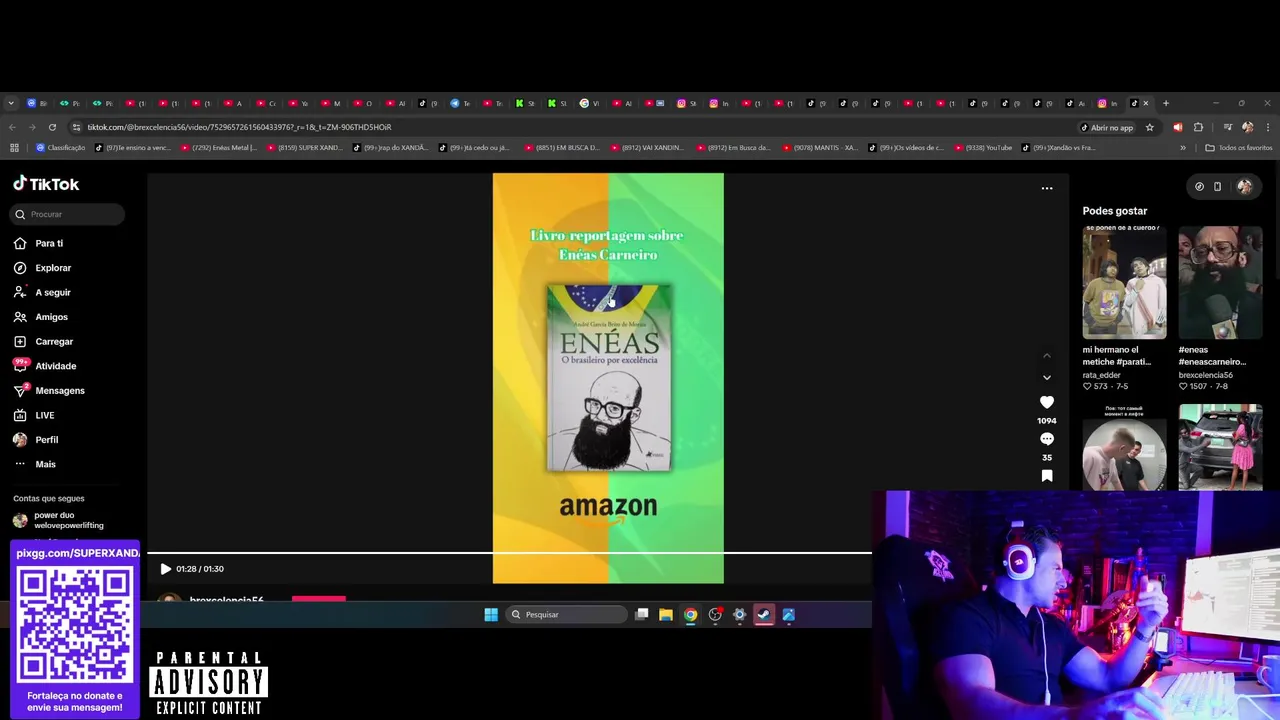
Task: Seek on the video progress bar
Action: point(509,553)
